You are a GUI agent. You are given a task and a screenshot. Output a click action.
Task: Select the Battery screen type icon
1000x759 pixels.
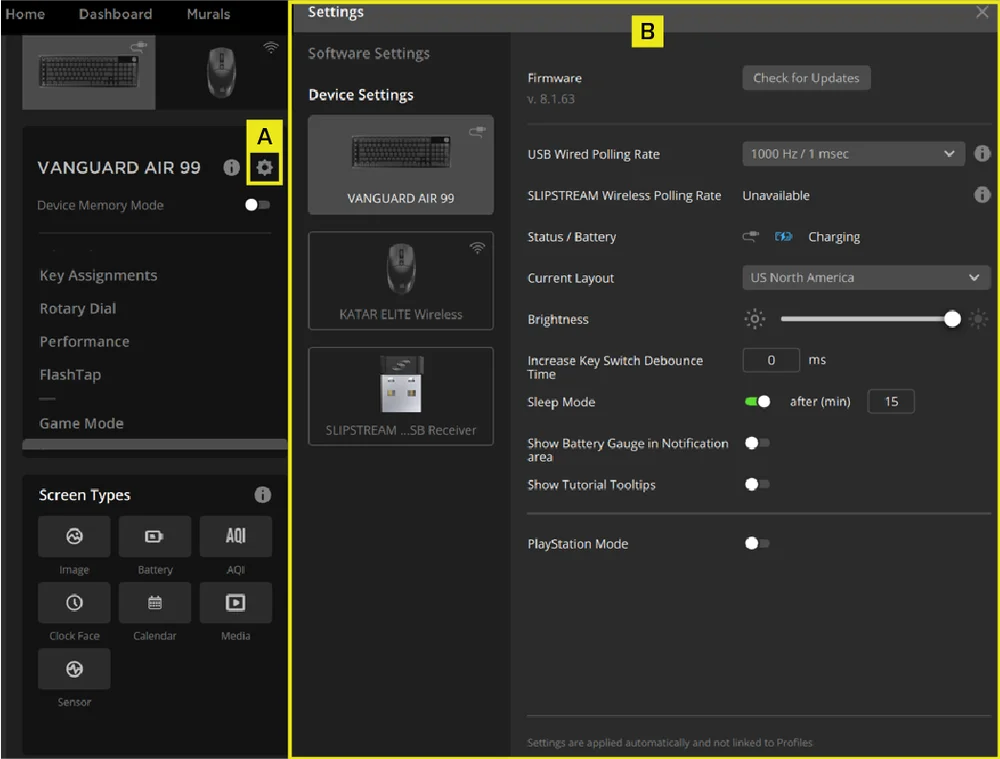coord(155,537)
